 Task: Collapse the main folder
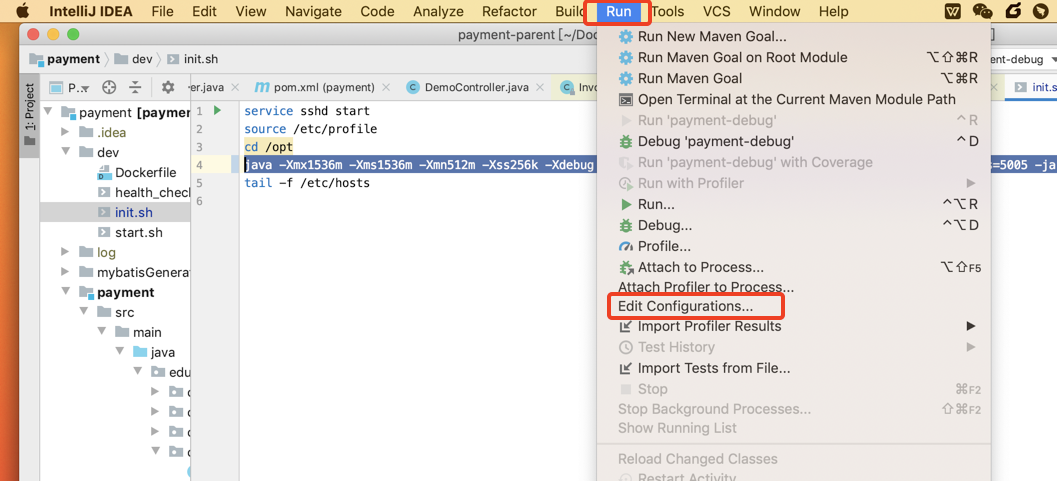(x=102, y=332)
